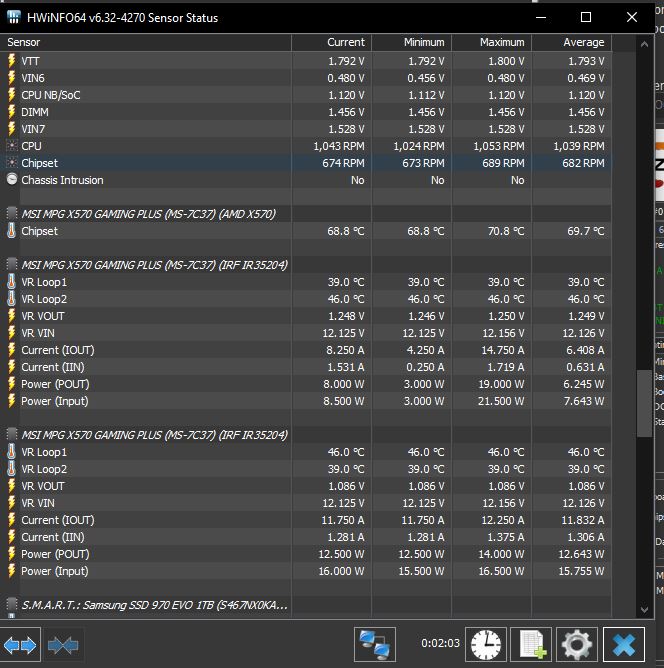Click the CPU fan 1,043 RPM value
This screenshot has height=668, width=664.
pyautogui.click(x=339, y=146)
